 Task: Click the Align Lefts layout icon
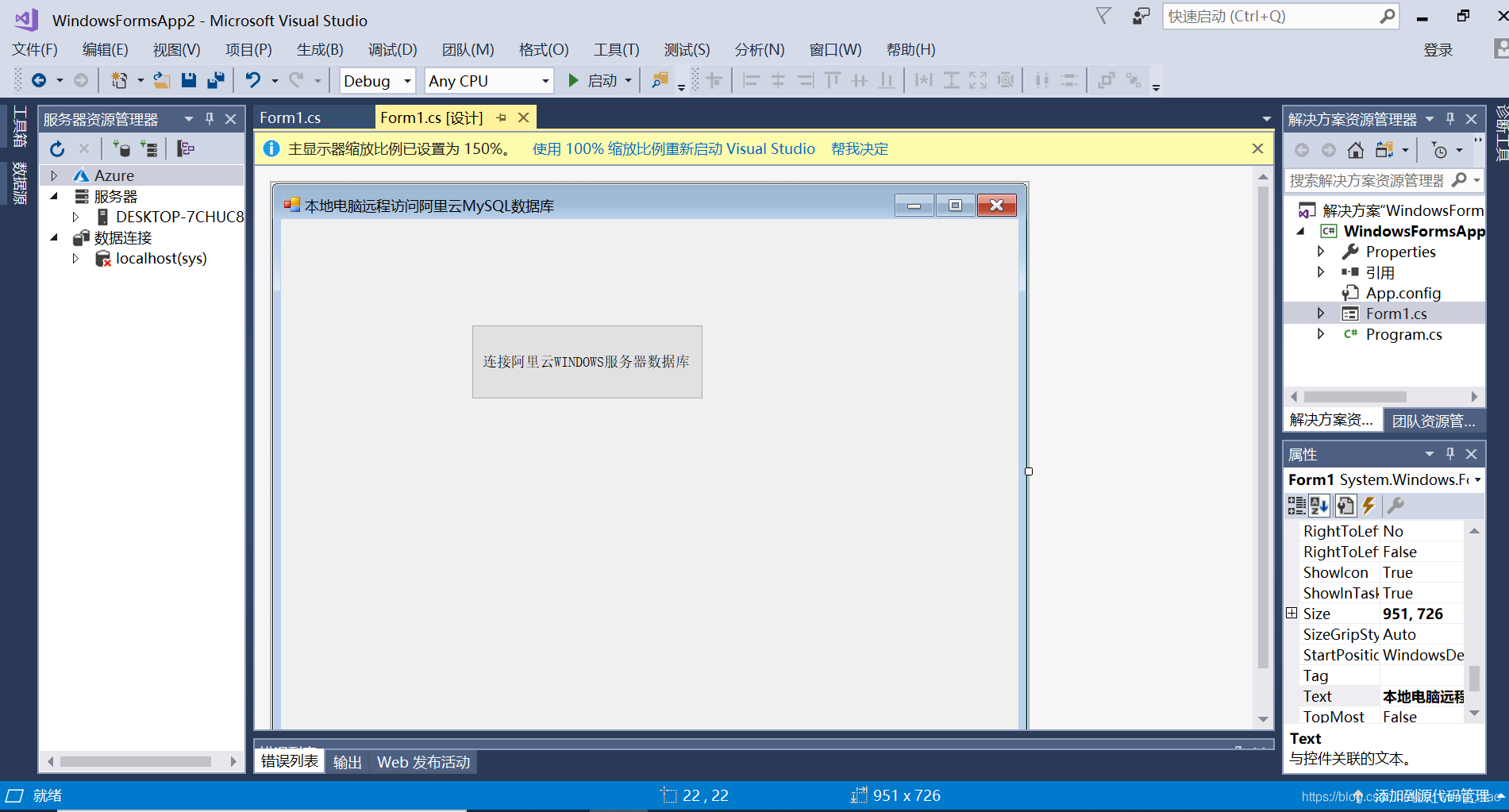coord(751,80)
